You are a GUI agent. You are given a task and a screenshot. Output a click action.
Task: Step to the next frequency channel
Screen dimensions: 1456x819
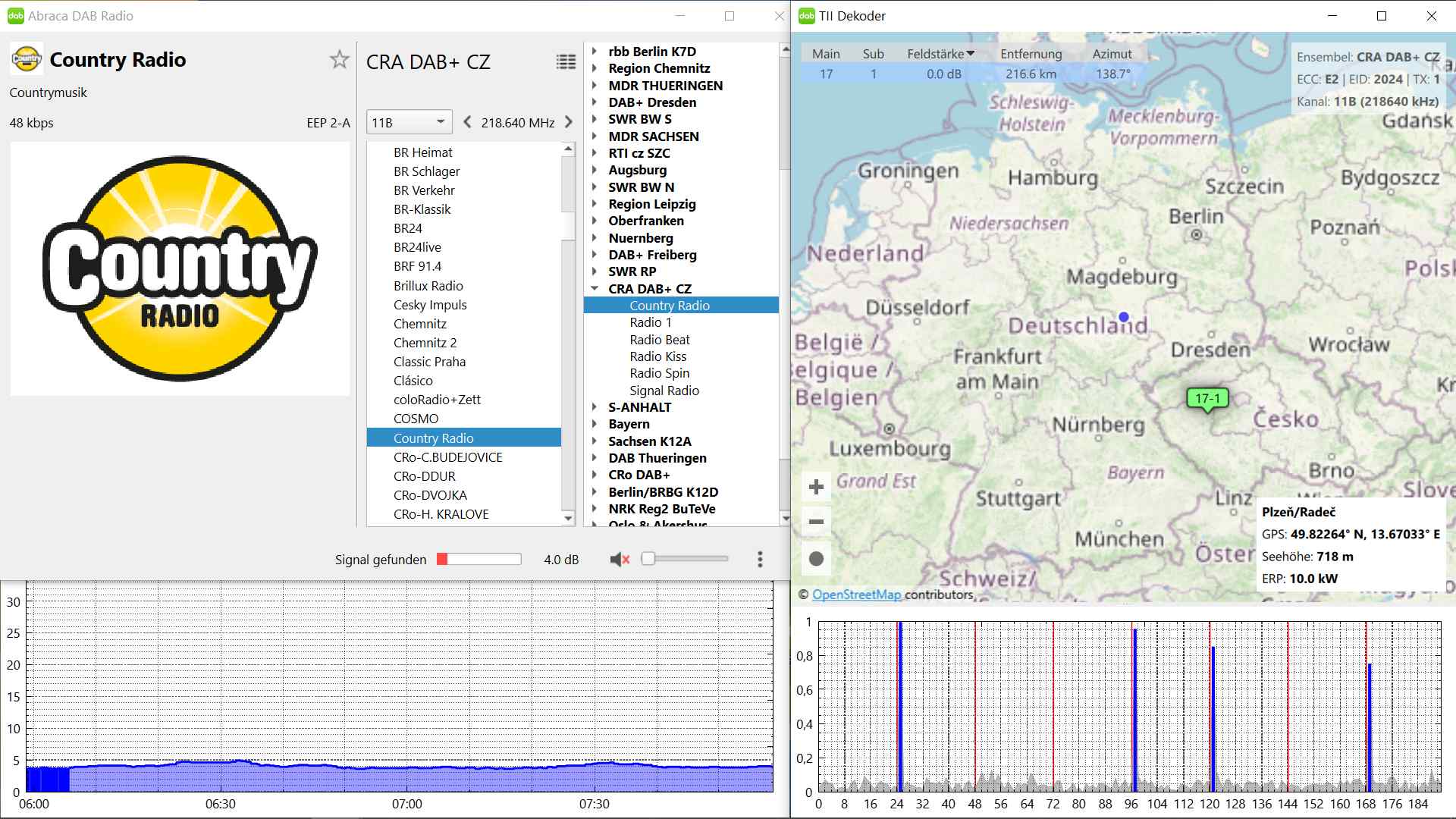[569, 122]
